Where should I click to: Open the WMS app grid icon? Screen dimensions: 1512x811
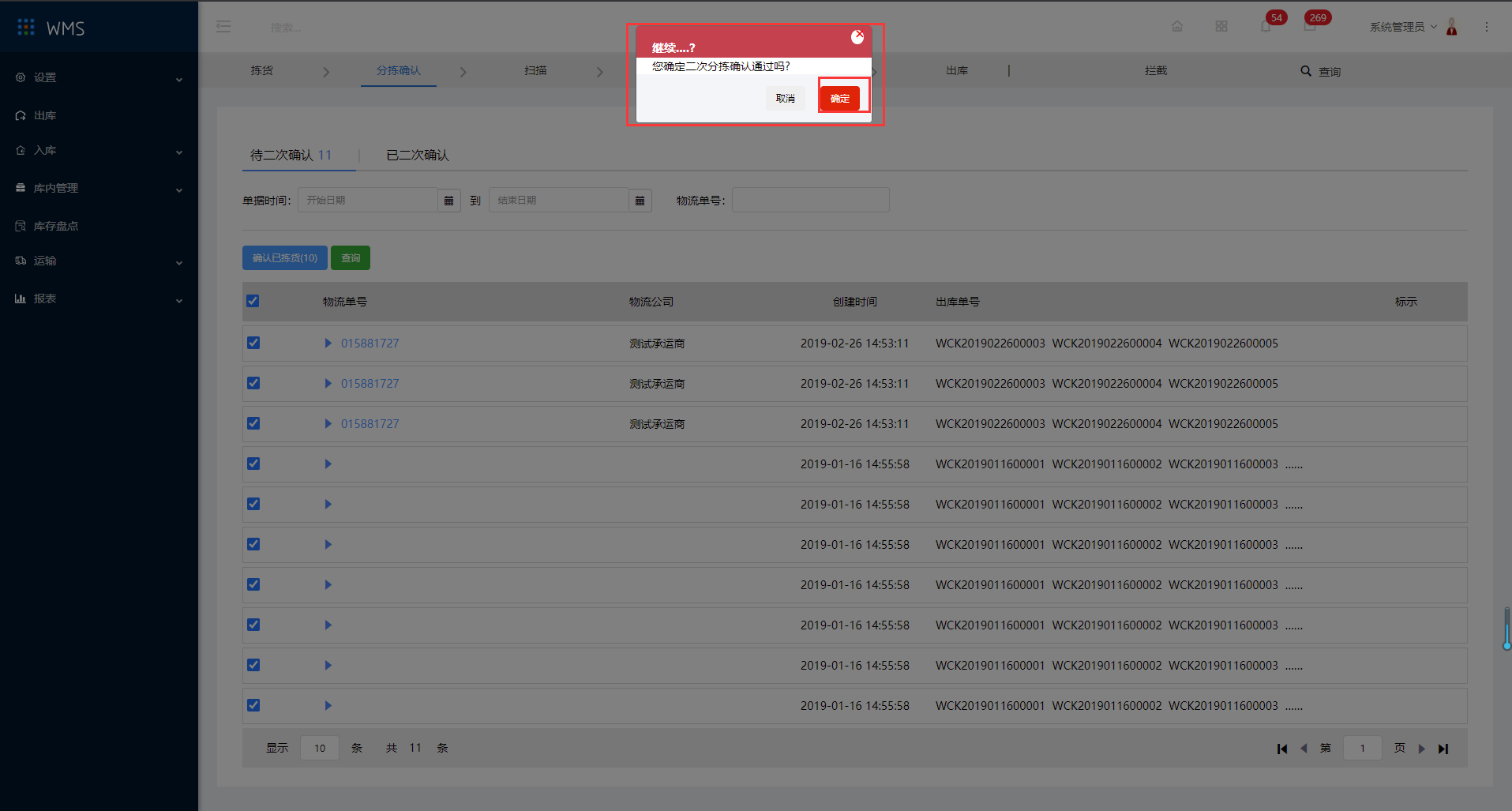point(26,28)
